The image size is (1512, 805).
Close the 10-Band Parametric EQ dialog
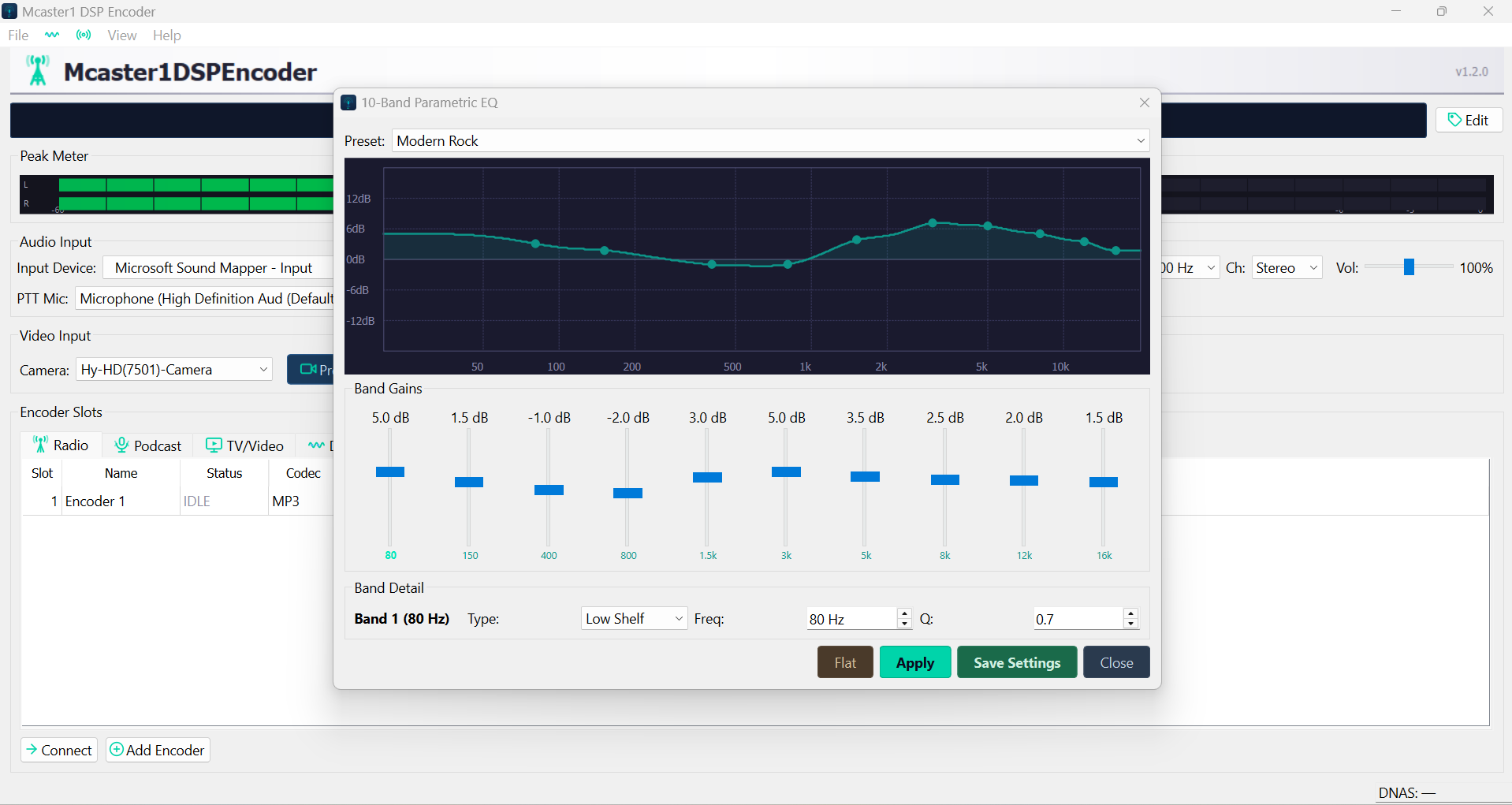[1144, 102]
